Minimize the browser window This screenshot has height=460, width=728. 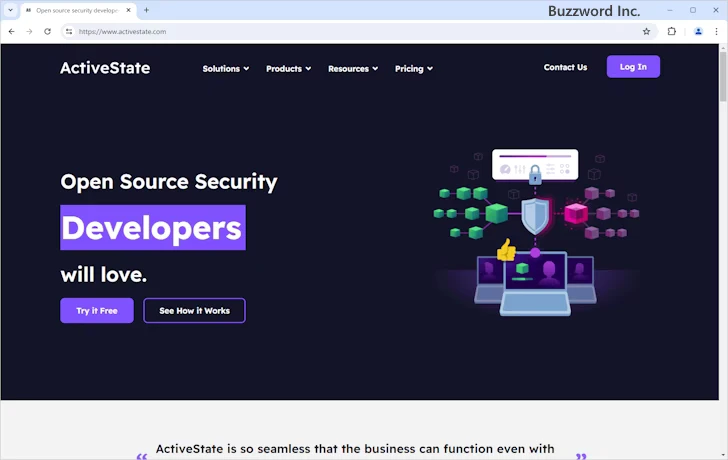(x=670, y=10)
